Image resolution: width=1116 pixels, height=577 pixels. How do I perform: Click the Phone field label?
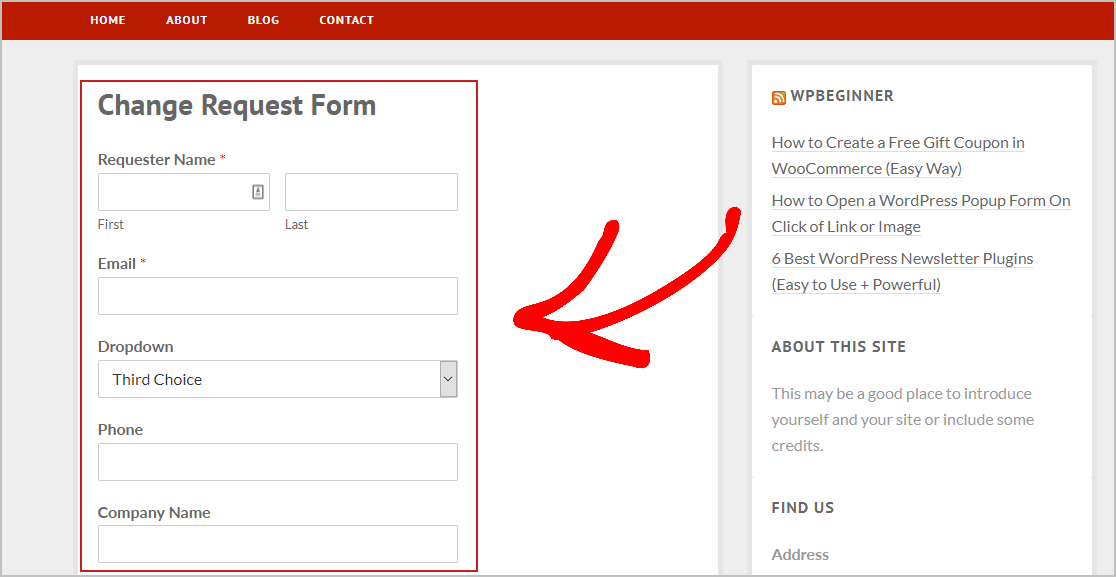(120, 430)
